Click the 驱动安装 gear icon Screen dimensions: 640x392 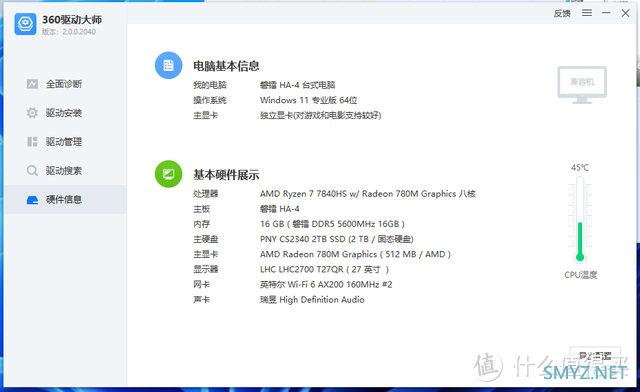(32, 113)
